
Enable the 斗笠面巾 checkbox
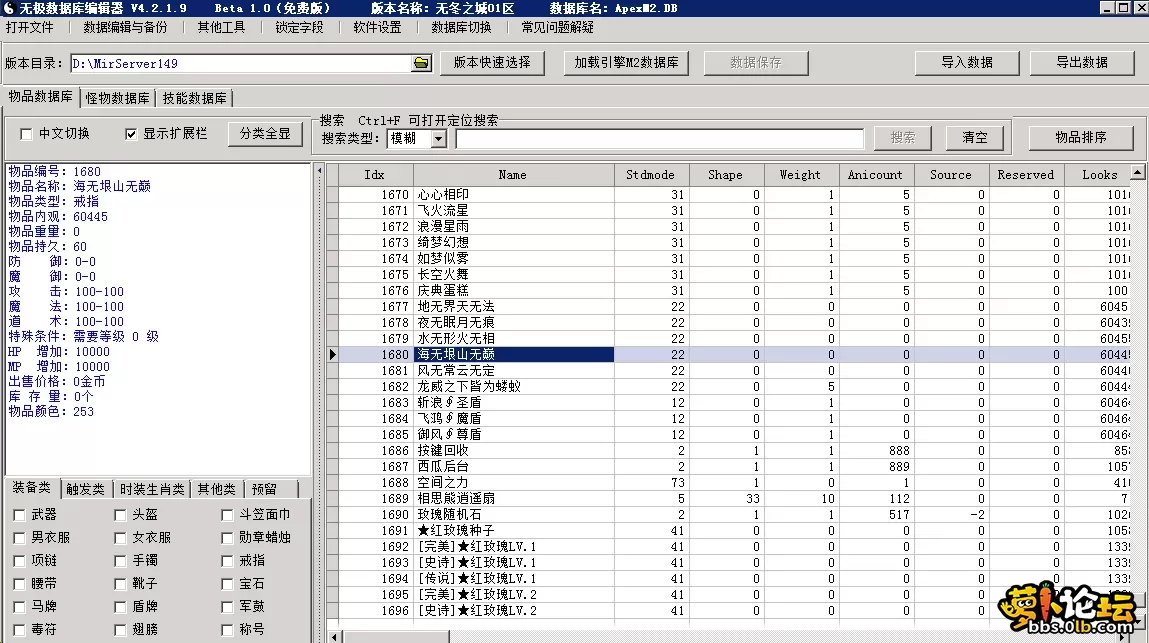point(227,515)
